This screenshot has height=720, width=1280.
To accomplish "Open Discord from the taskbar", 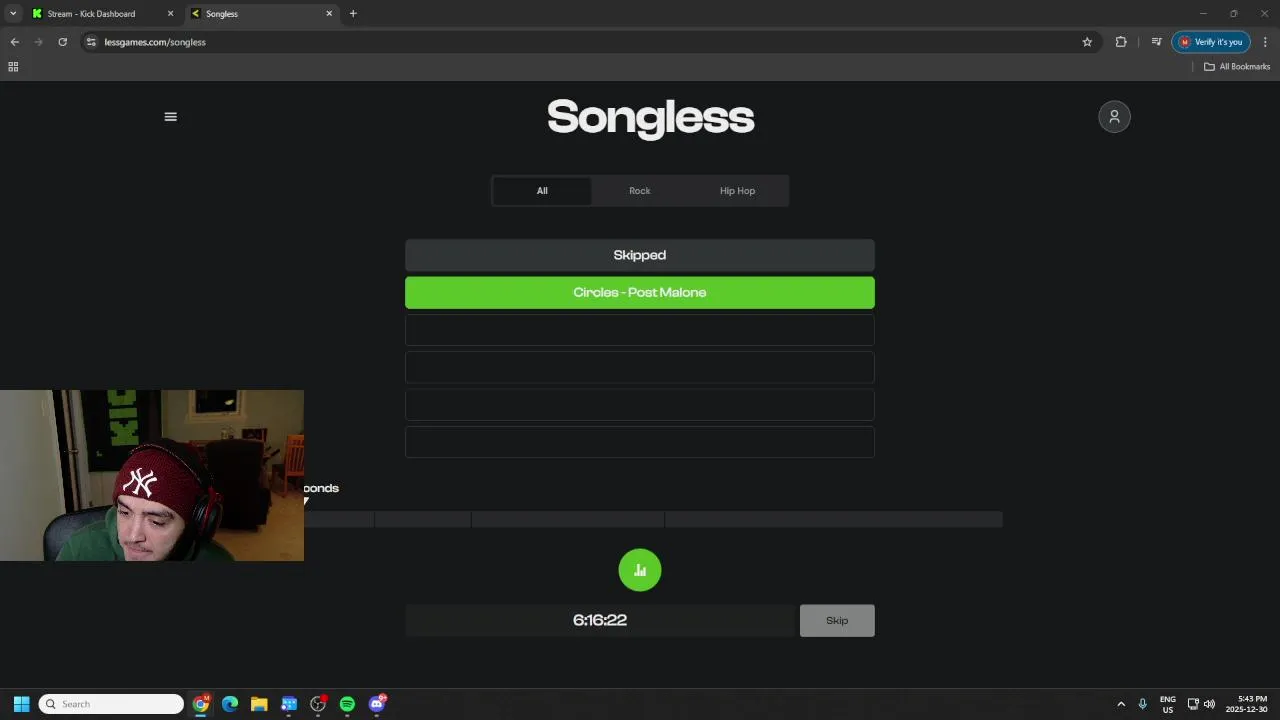I will pyautogui.click(x=377, y=704).
